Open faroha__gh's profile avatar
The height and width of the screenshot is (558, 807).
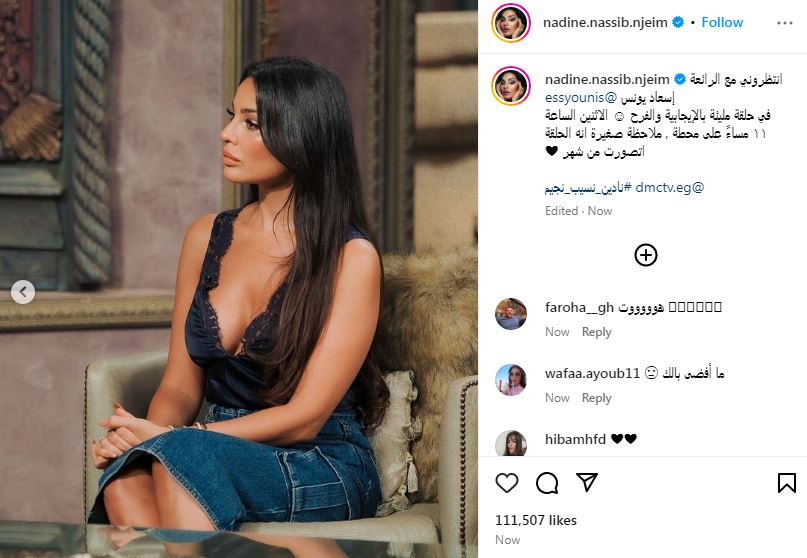[x=511, y=313]
